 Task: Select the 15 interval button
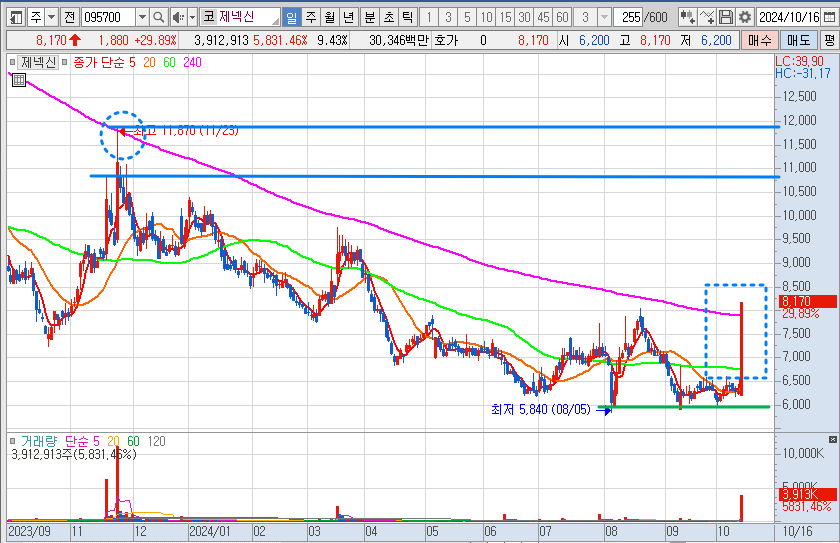point(505,18)
